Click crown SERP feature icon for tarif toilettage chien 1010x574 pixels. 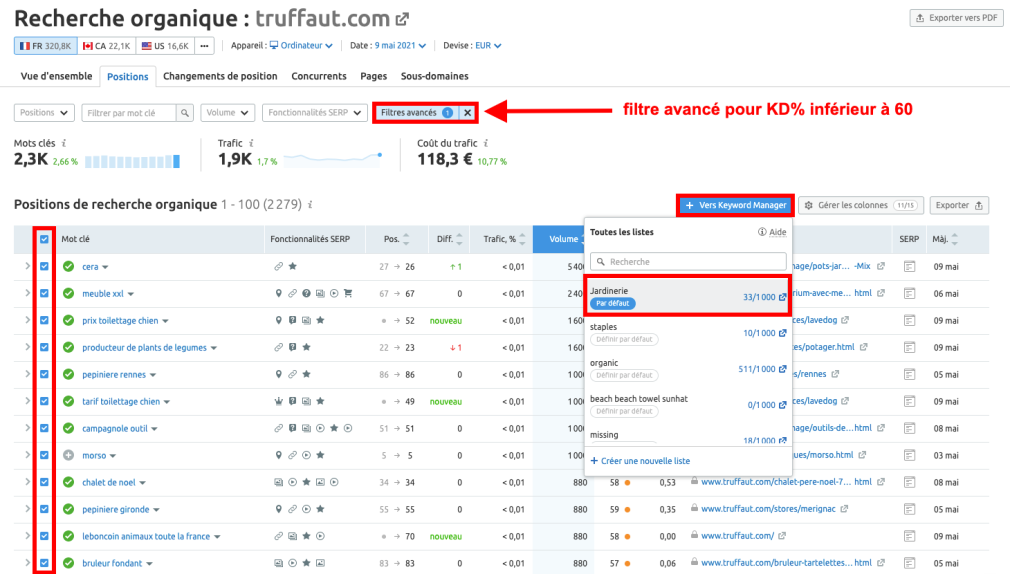tap(278, 401)
